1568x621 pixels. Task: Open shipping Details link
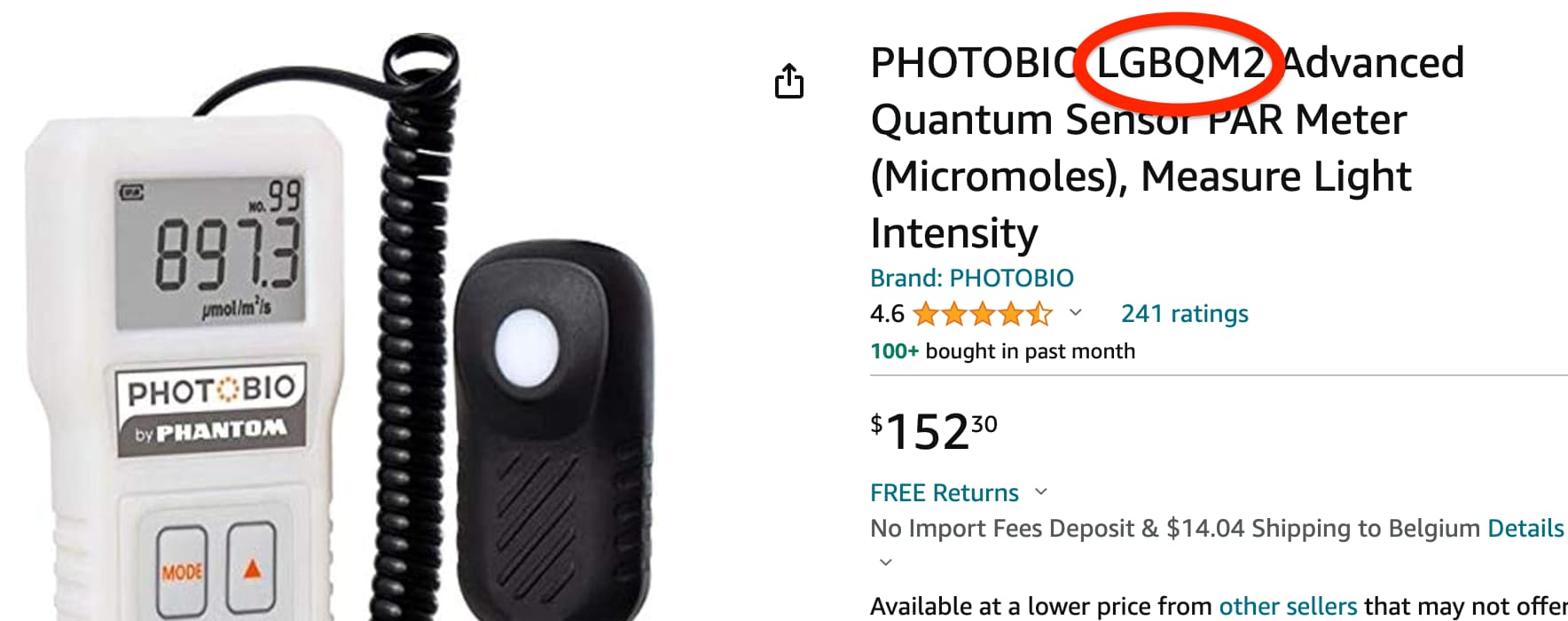point(1525,528)
